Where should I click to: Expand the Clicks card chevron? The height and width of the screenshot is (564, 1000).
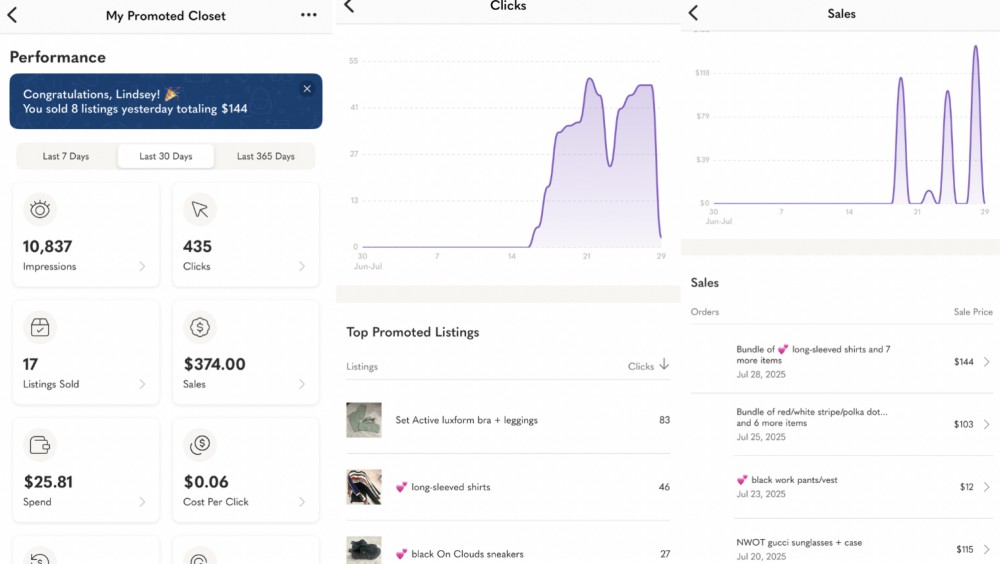click(x=302, y=266)
